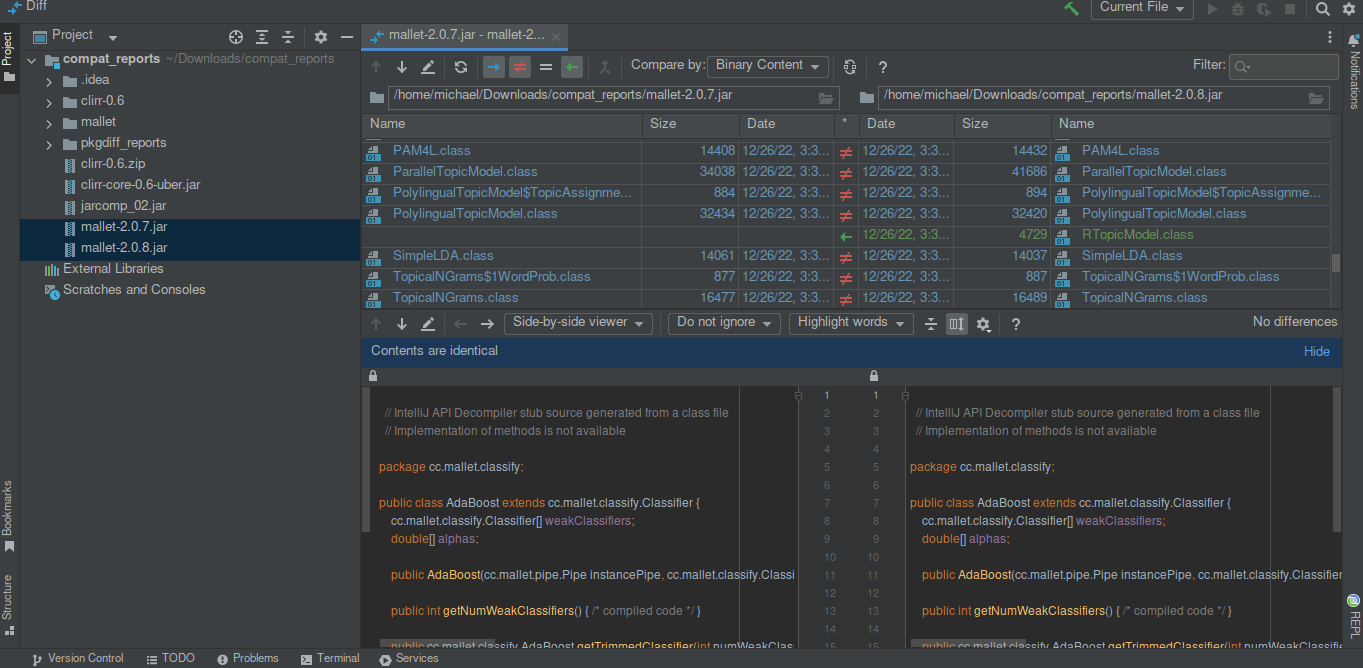Open the Terminal tool window tab

330,659
